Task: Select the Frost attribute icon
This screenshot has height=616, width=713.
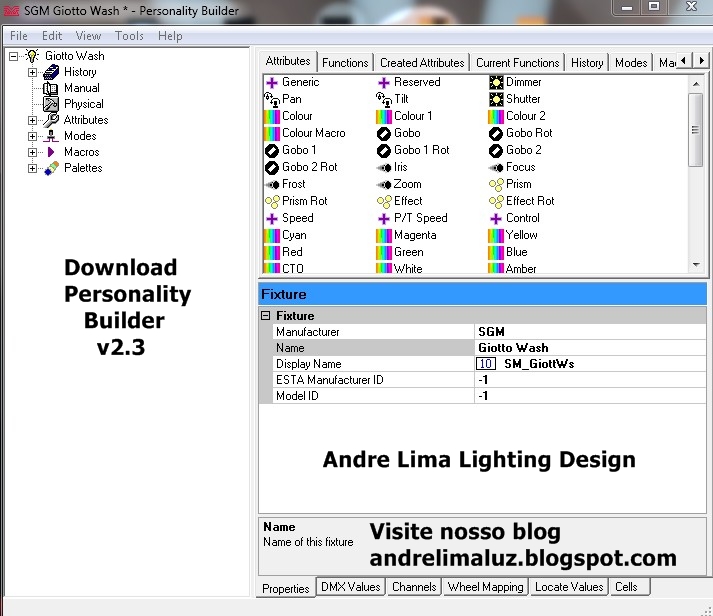Action: point(271,185)
